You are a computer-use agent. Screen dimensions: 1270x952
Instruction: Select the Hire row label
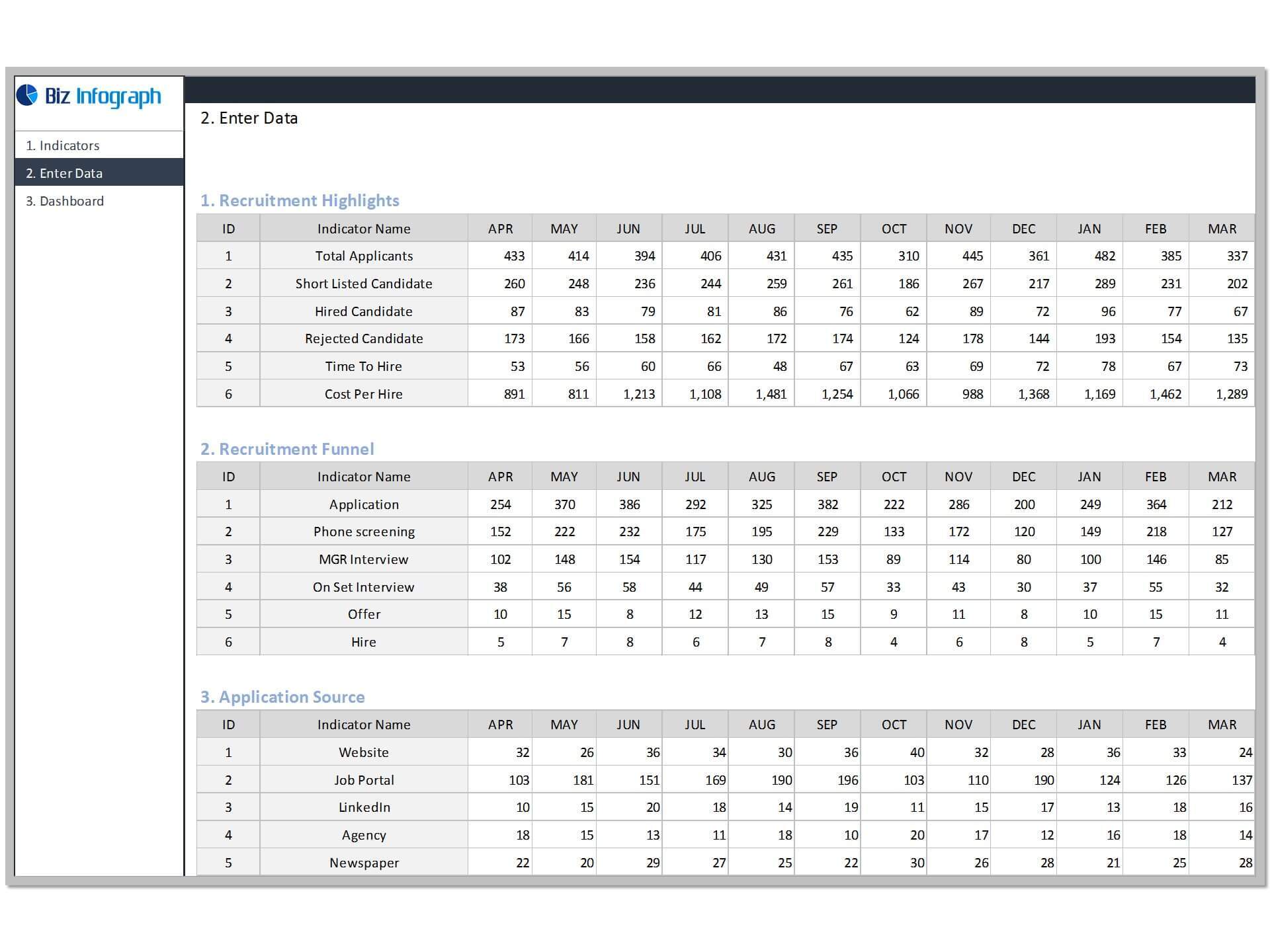pos(364,642)
